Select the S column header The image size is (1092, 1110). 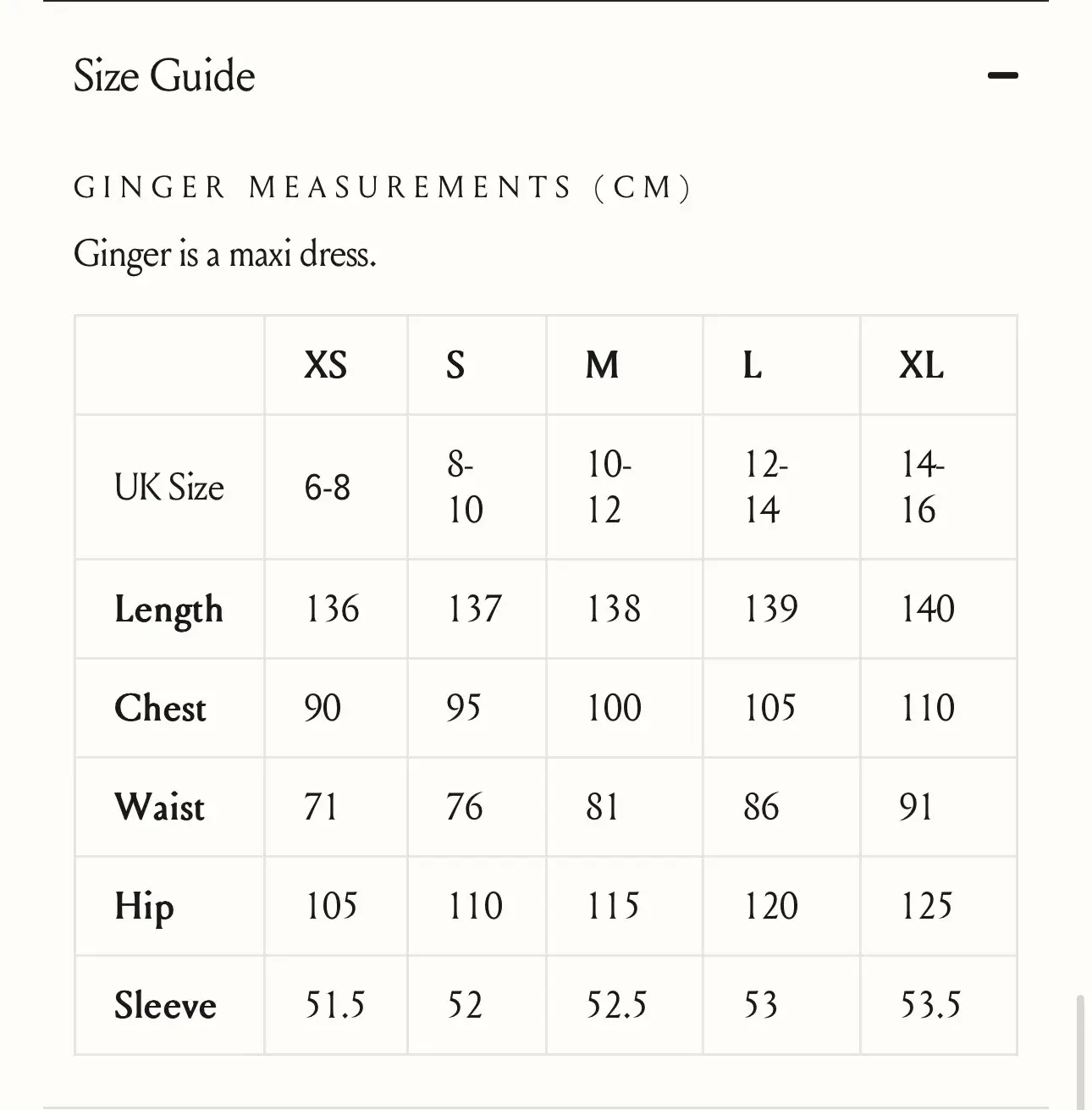click(455, 366)
